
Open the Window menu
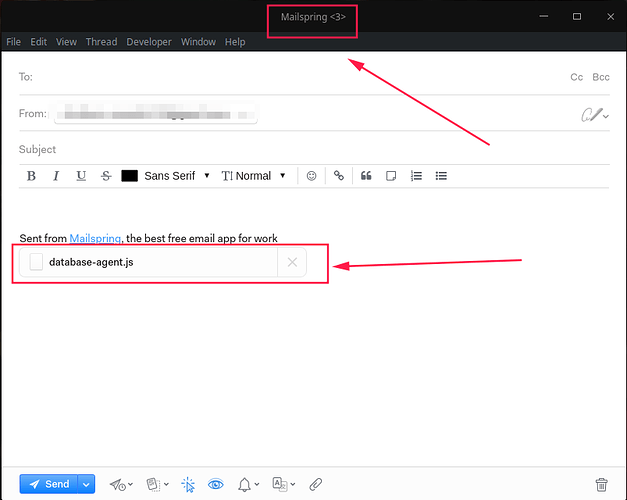pyautogui.click(x=198, y=42)
